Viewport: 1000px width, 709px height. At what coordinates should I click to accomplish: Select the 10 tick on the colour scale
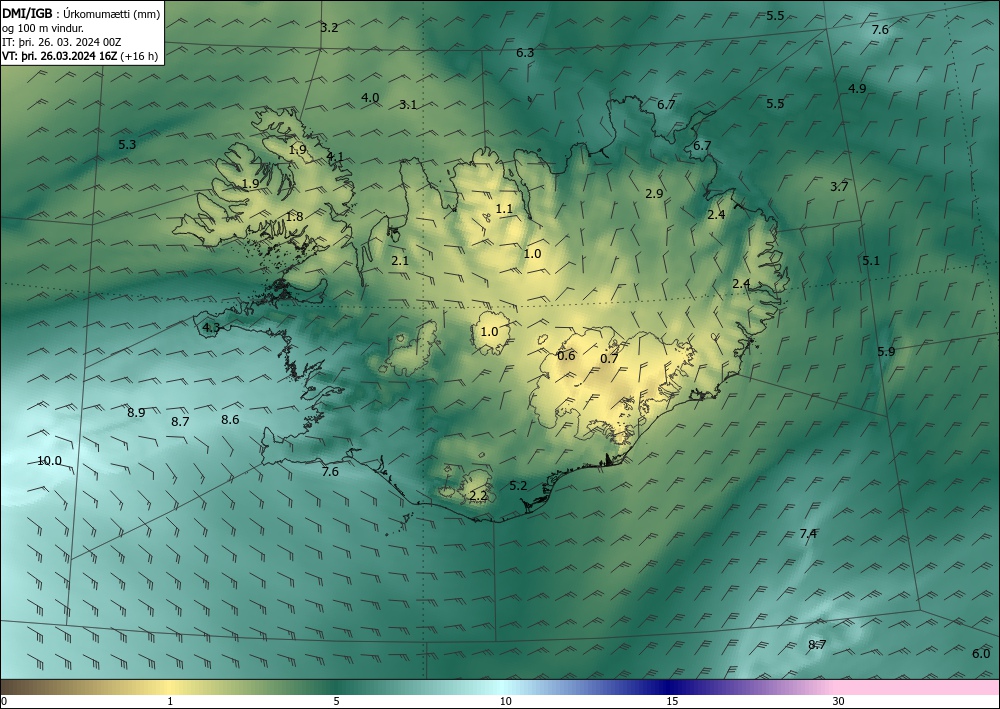coord(505,701)
